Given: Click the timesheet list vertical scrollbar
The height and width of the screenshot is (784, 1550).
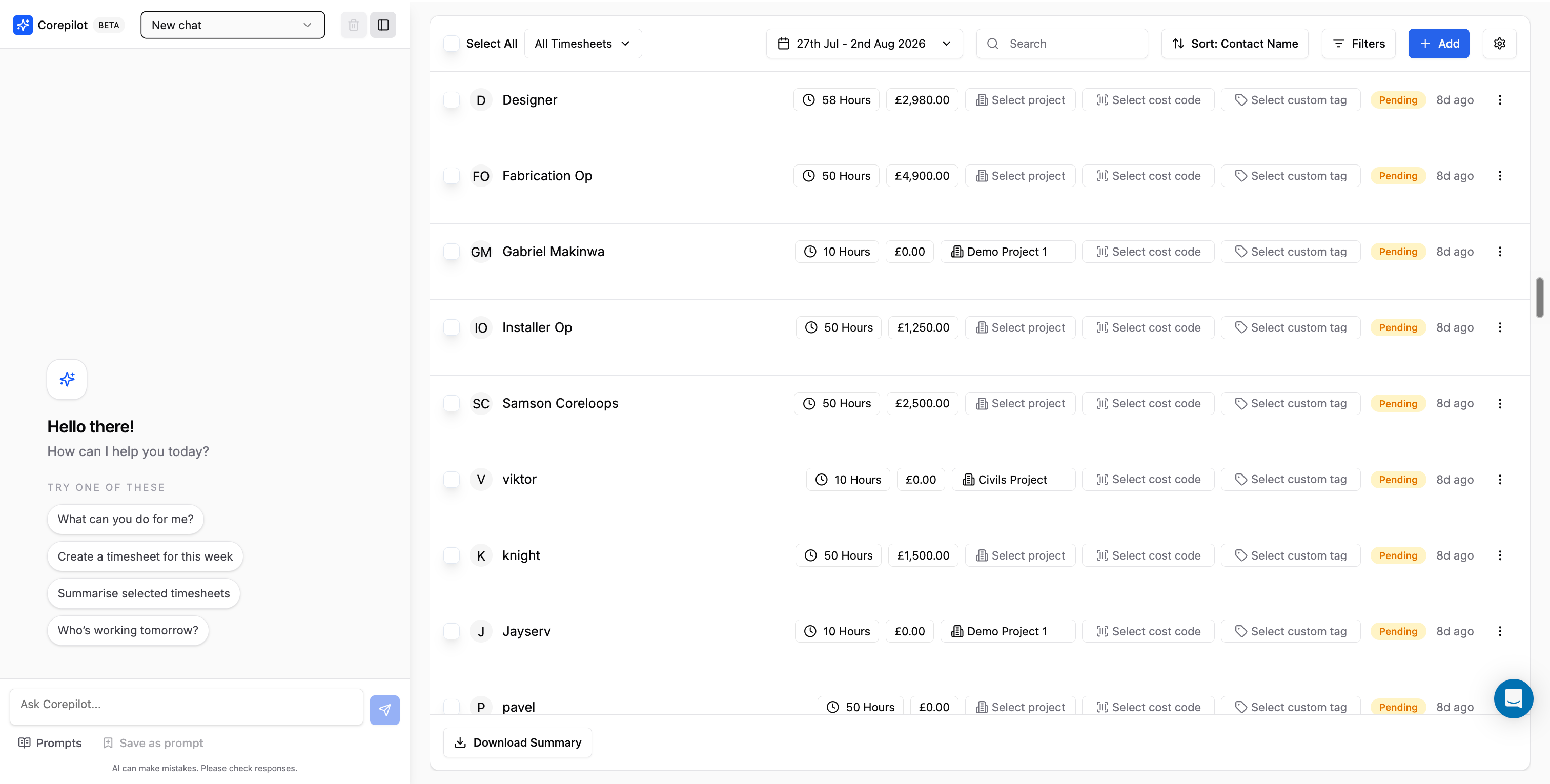Looking at the screenshot, I should tap(1539, 297).
